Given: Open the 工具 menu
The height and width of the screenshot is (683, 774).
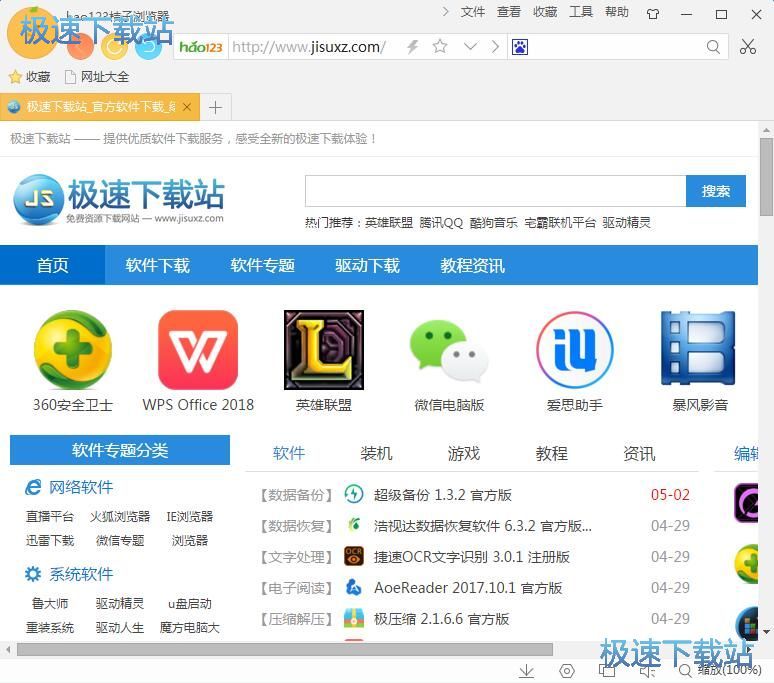Looking at the screenshot, I should click(580, 12).
